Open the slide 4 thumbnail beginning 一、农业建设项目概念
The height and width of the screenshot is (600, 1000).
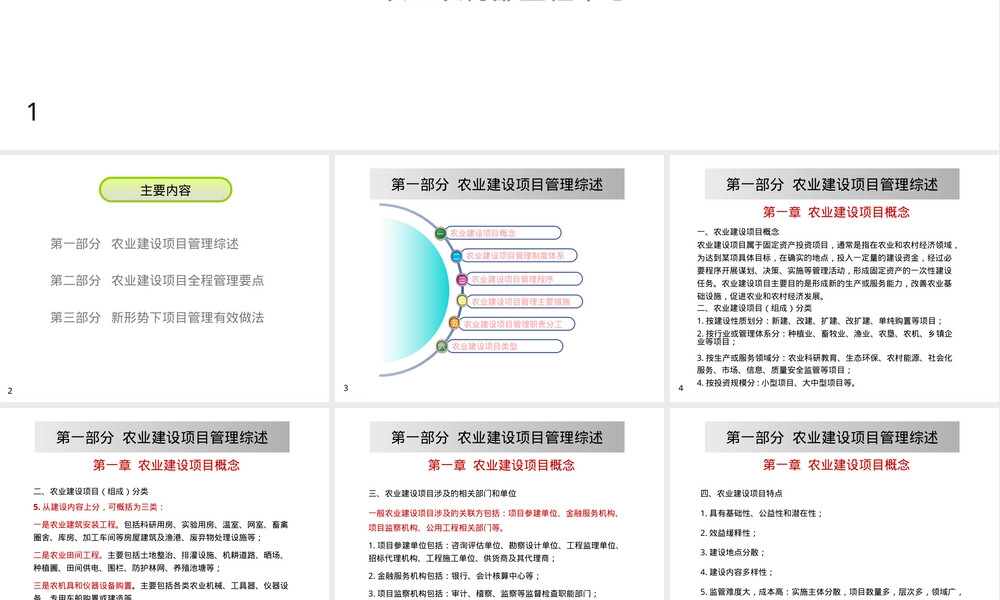pyautogui.click(x=834, y=278)
